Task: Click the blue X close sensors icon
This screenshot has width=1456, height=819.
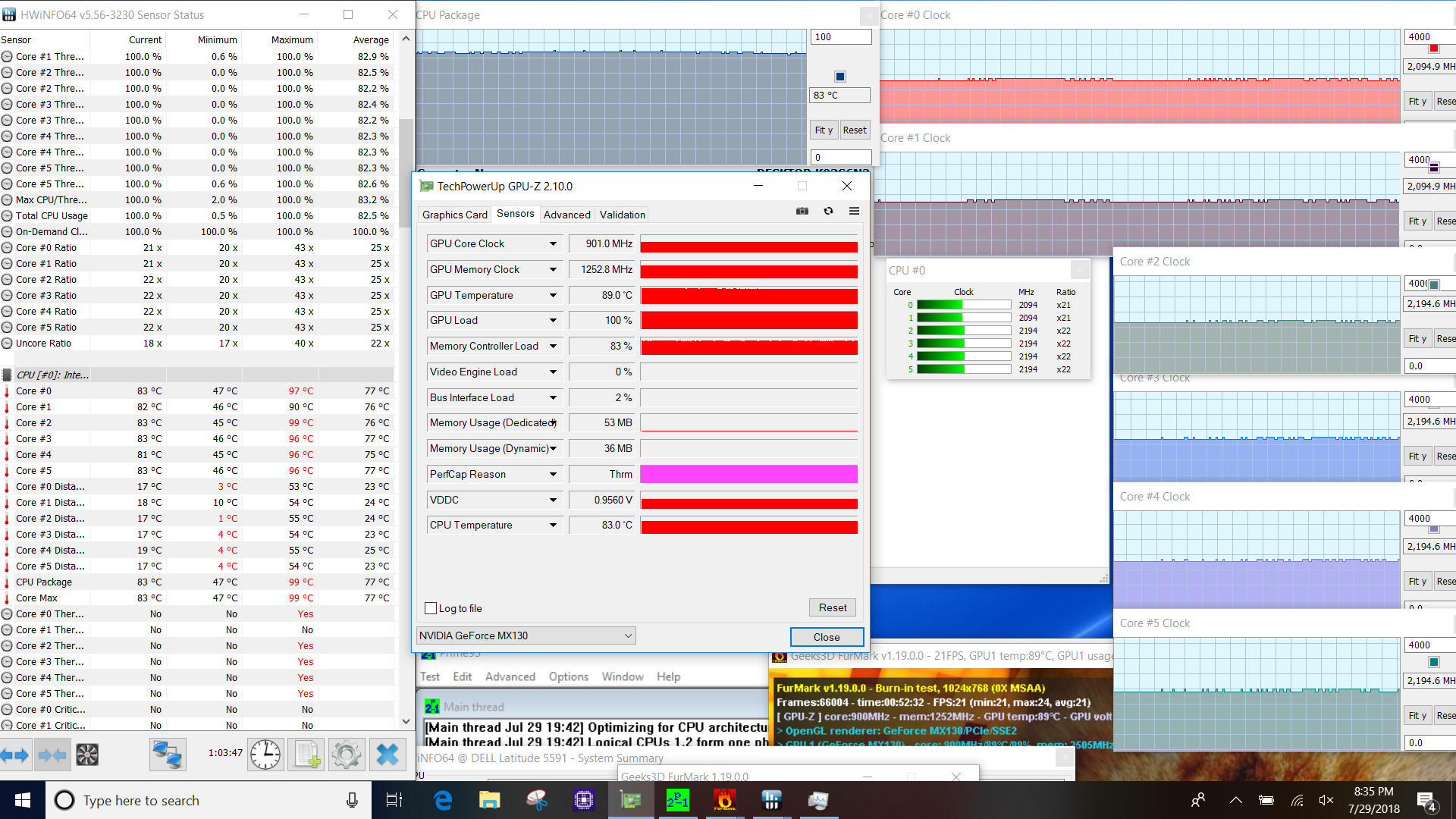Action: pos(388,755)
